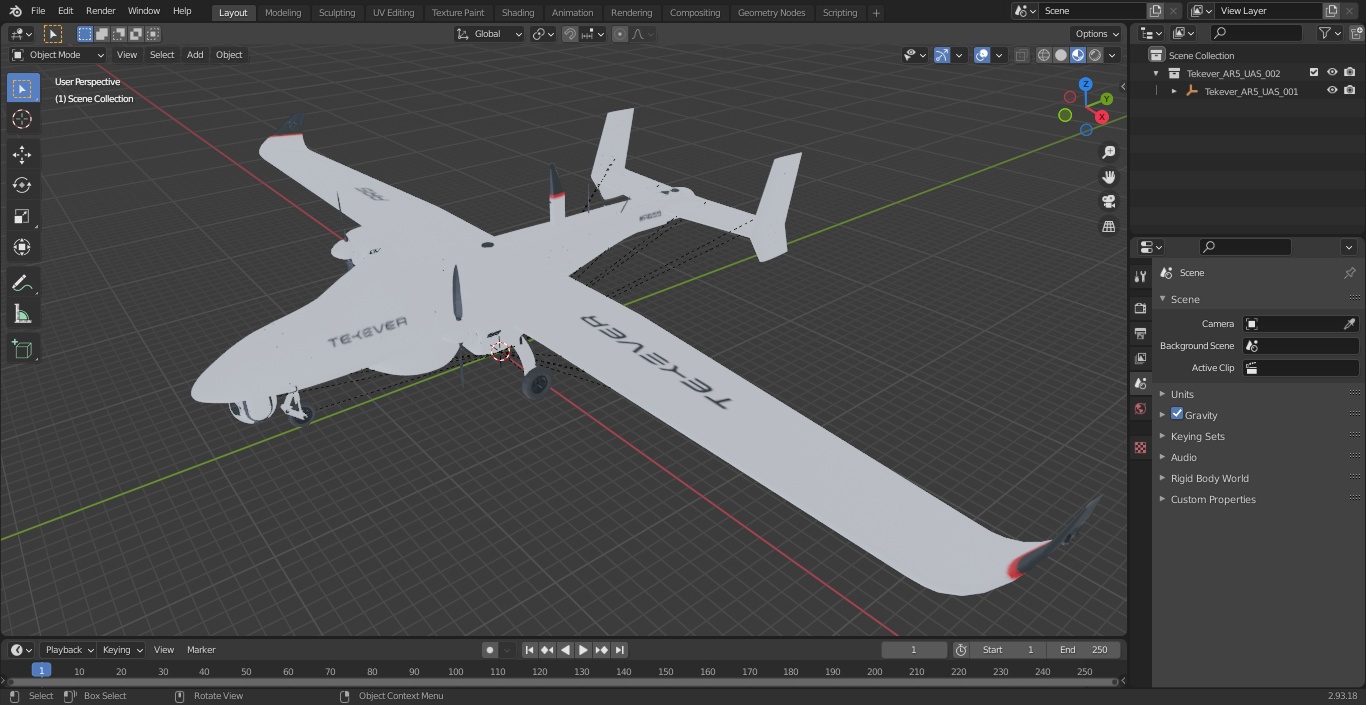Toggle the camera view icon
This screenshot has height=705, width=1366.
pyautogui.click(x=1109, y=201)
